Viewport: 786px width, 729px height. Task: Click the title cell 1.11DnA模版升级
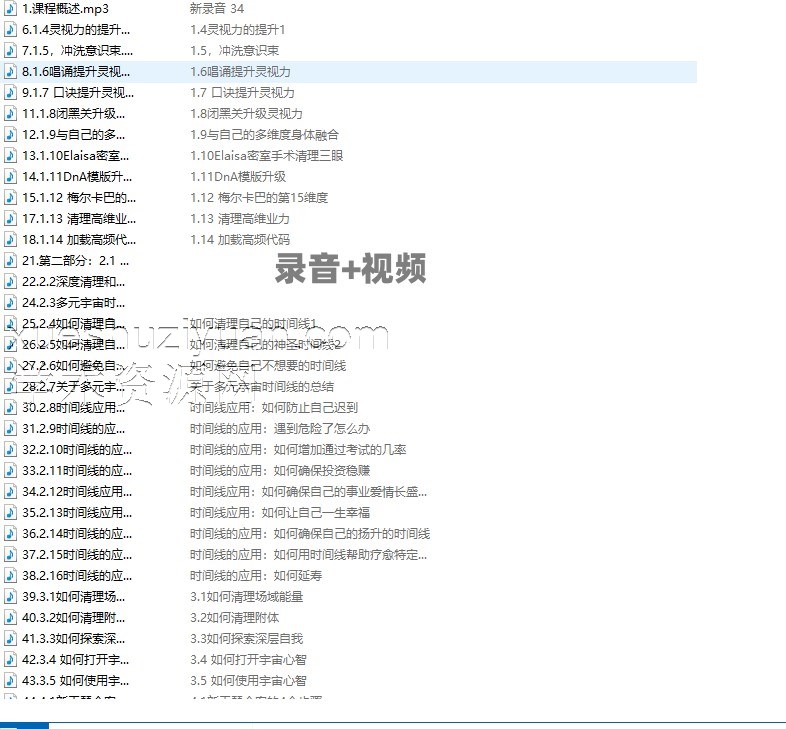point(238,176)
